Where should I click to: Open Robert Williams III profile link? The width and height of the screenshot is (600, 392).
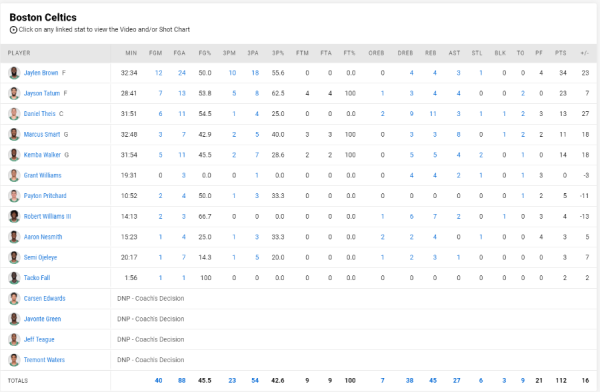pyautogui.click(x=47, y=216)
